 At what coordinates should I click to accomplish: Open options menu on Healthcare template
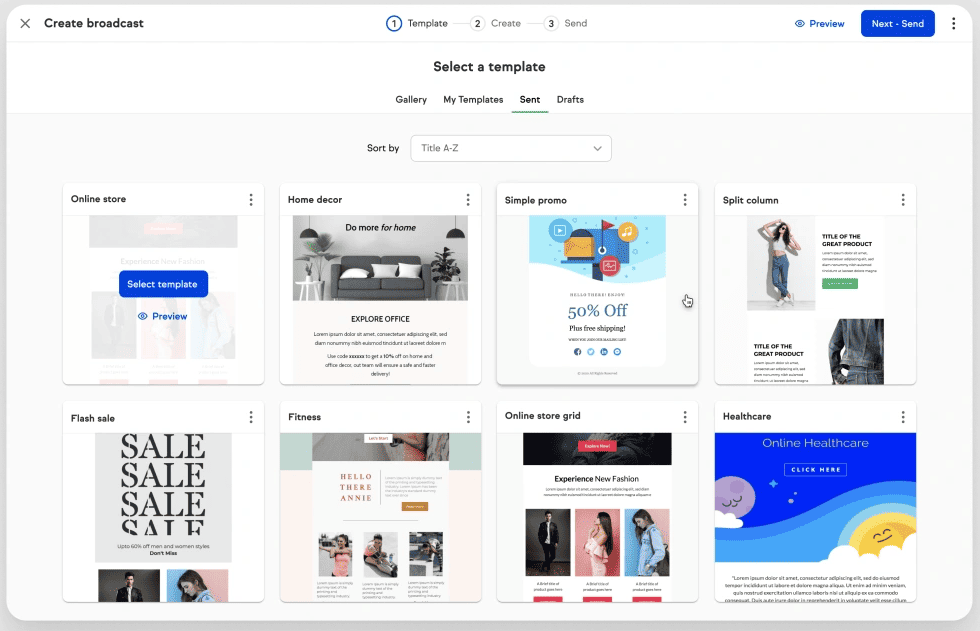(x=902, y=417)
